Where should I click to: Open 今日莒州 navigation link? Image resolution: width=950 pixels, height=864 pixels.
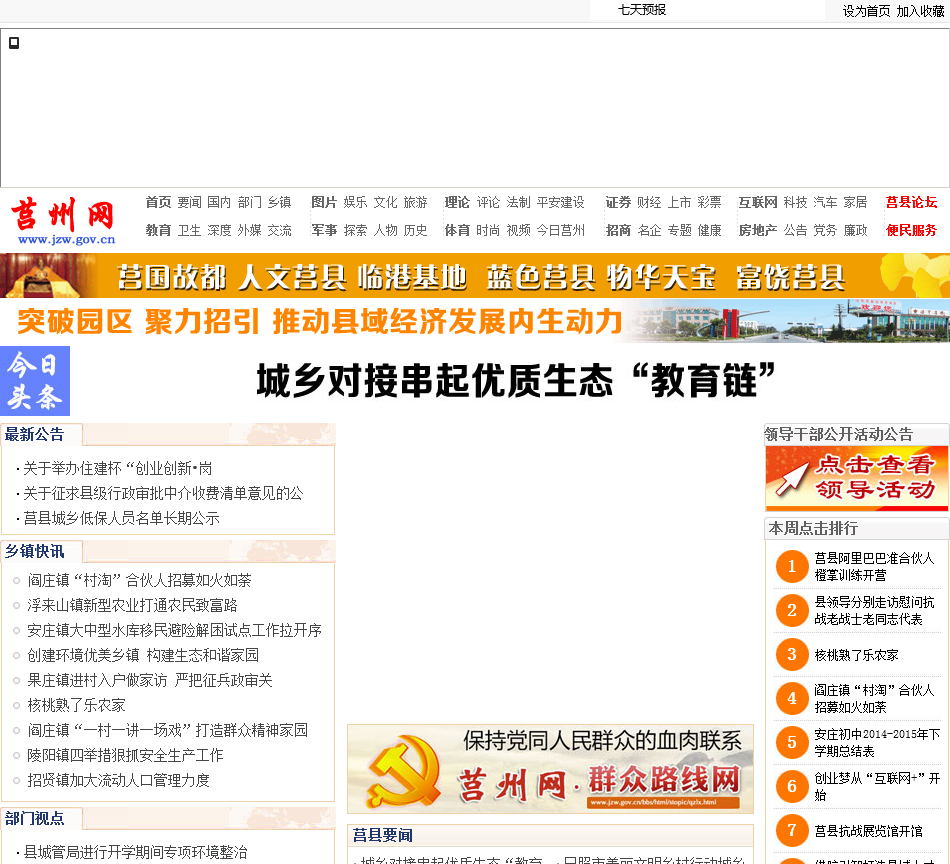(x=560, y=230)
